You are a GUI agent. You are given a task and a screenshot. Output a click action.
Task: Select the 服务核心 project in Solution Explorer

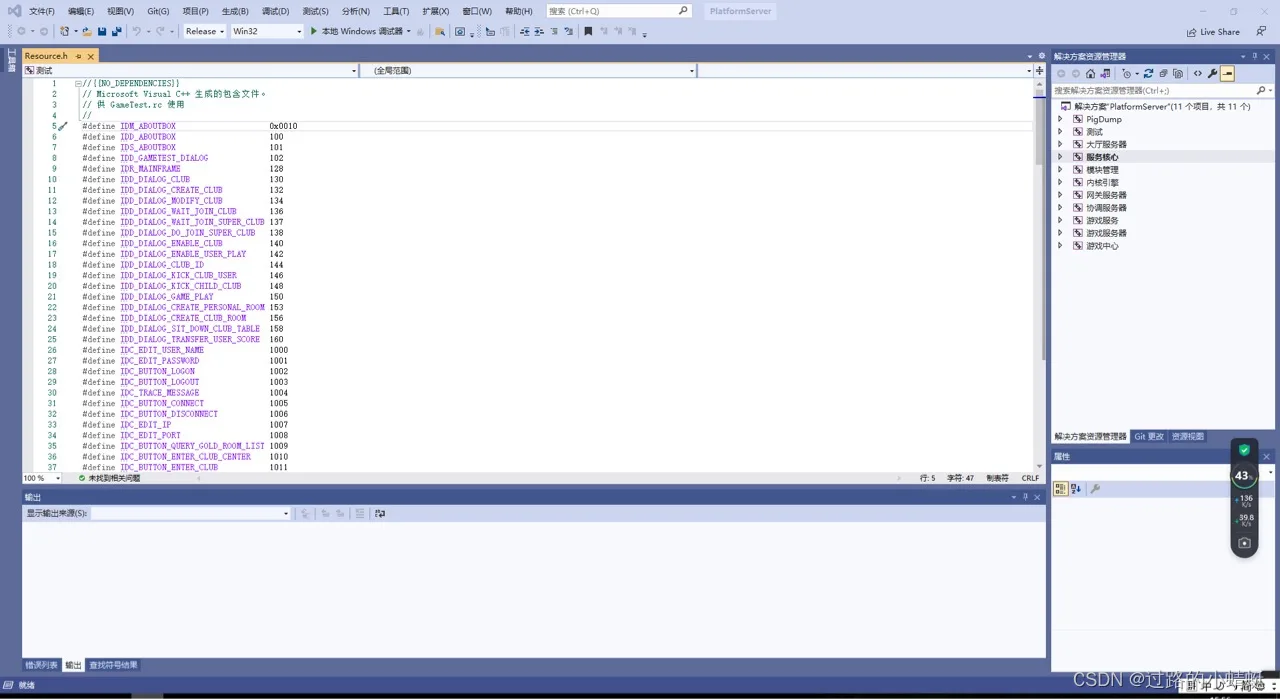click(x=1102, y=157)
